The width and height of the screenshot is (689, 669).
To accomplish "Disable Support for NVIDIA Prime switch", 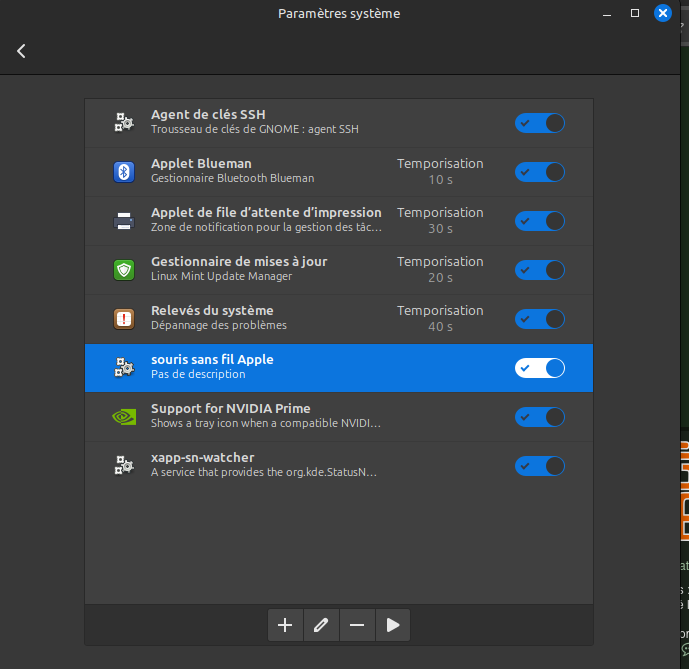I will pos(540,417).
